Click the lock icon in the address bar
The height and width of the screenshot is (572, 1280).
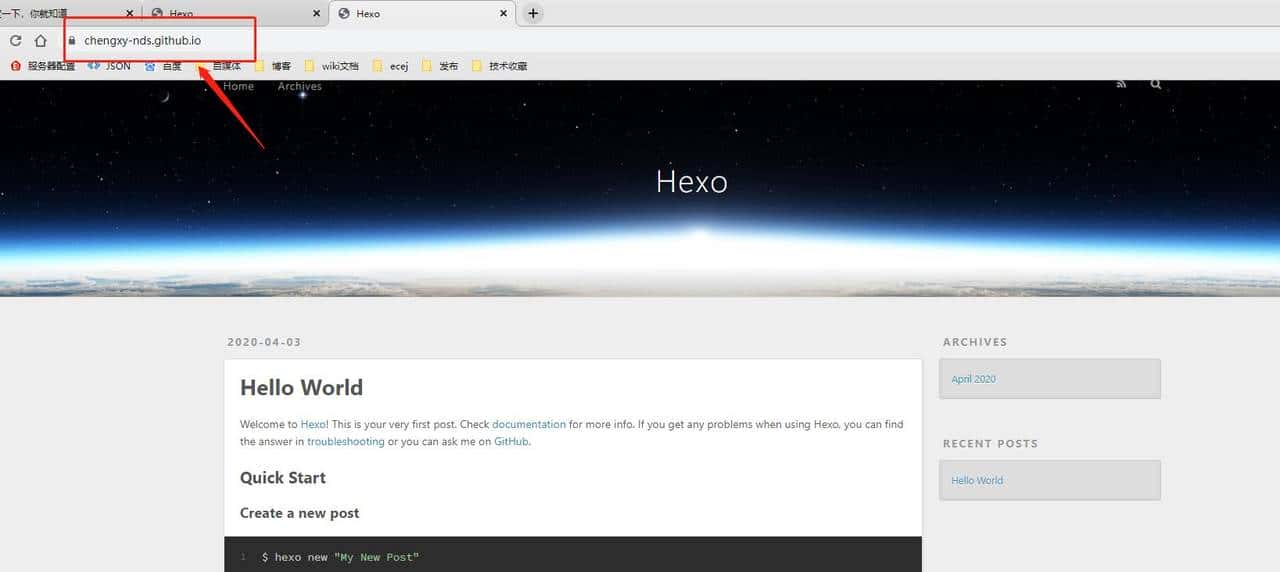[x=72, y=41]
